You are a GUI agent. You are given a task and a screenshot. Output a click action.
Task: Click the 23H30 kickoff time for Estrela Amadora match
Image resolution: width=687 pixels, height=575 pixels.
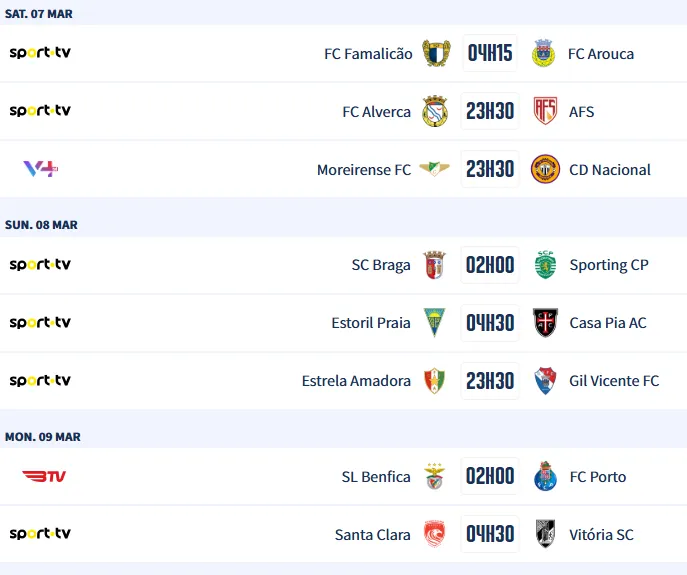pyautogui.click(x=490, y=381)
